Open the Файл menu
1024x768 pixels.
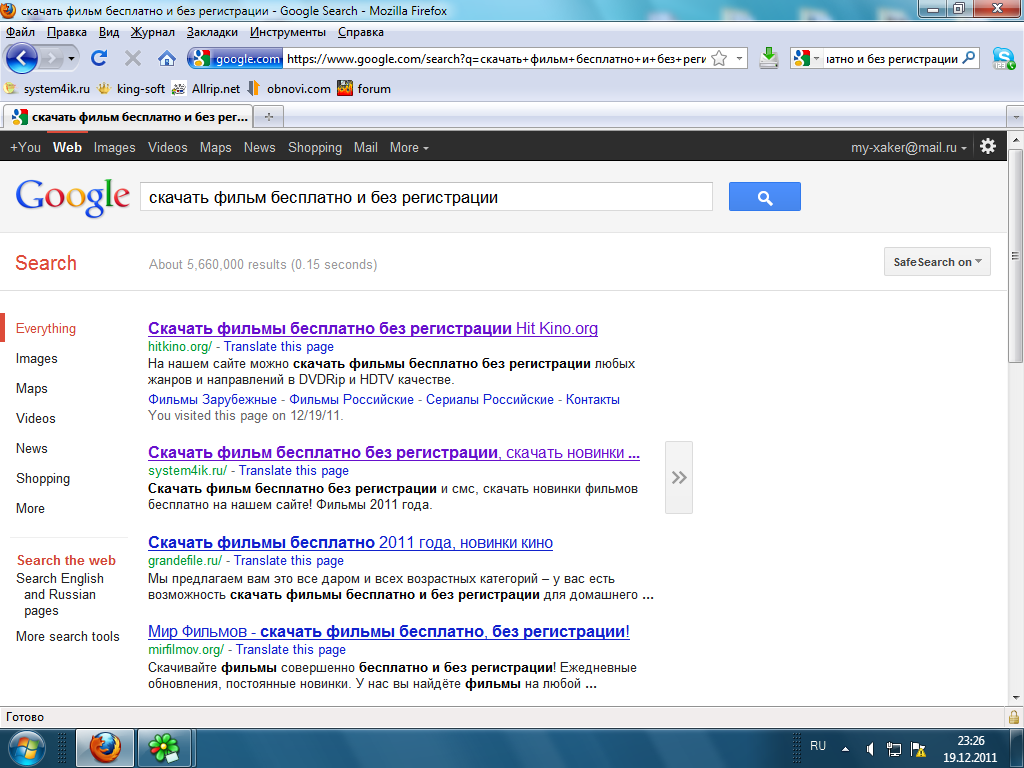(20, 32)
